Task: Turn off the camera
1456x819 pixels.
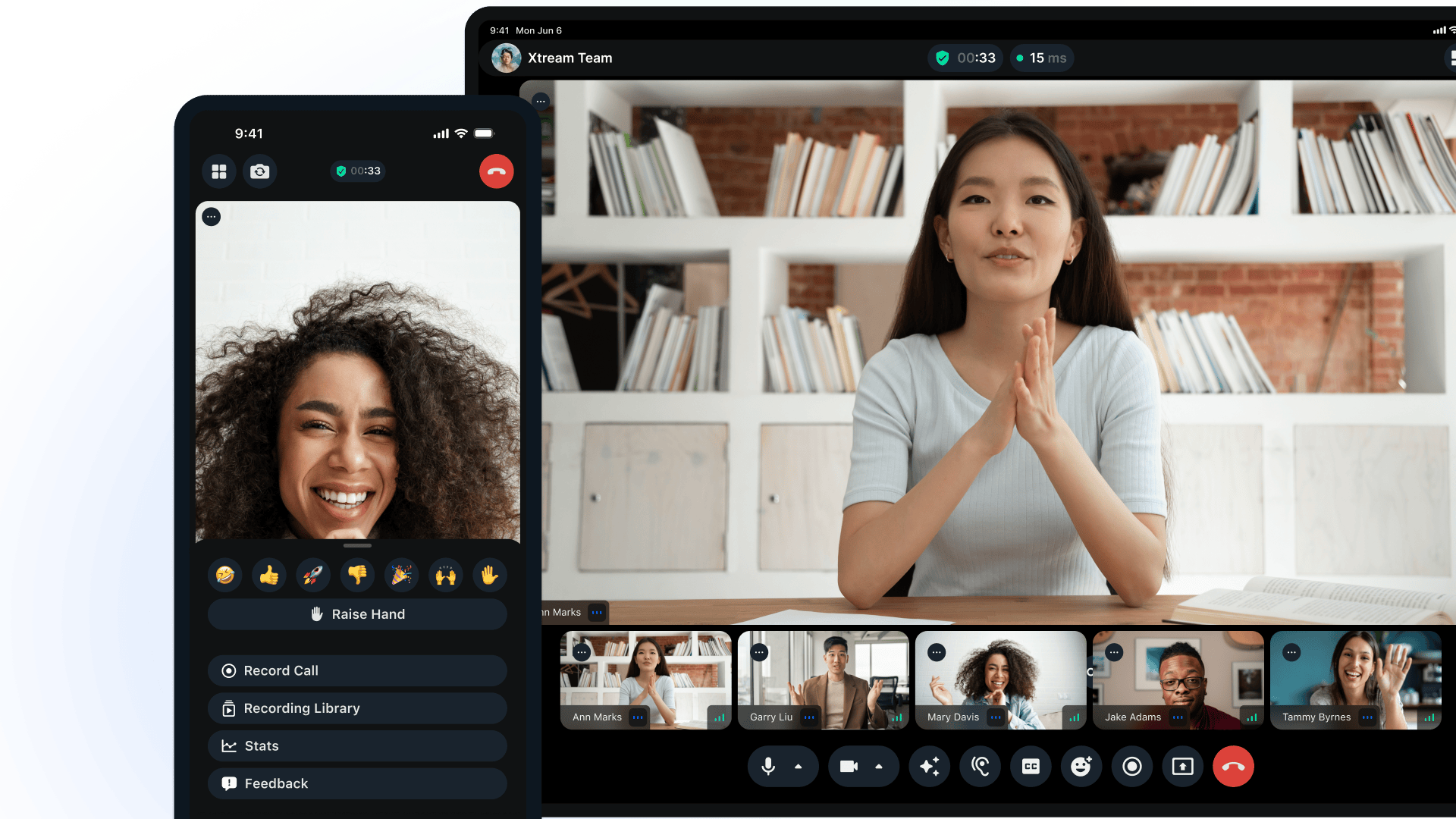Action: coord(849,767)
